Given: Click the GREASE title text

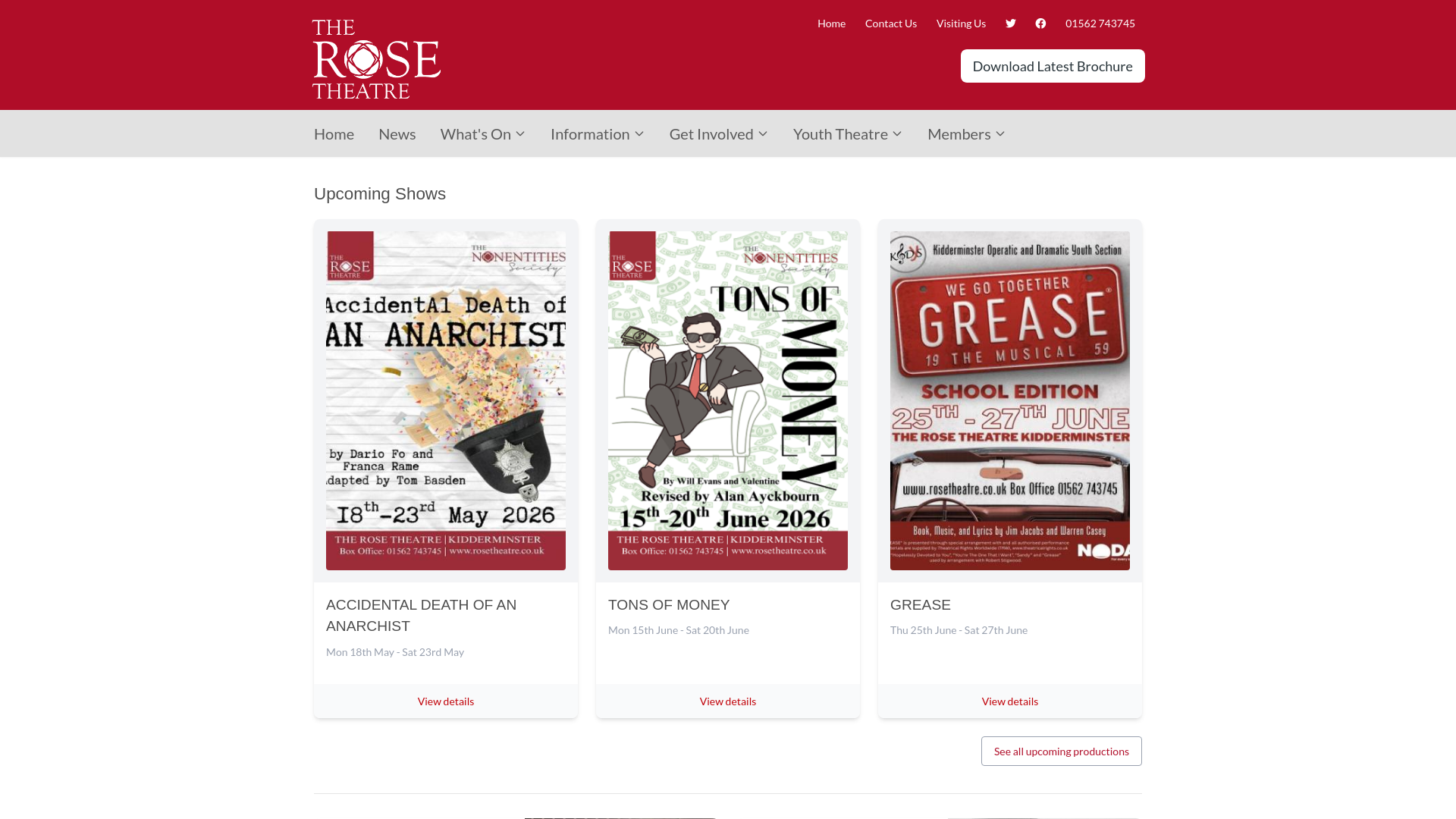Looking at the screenshot, I should point(921,605).
